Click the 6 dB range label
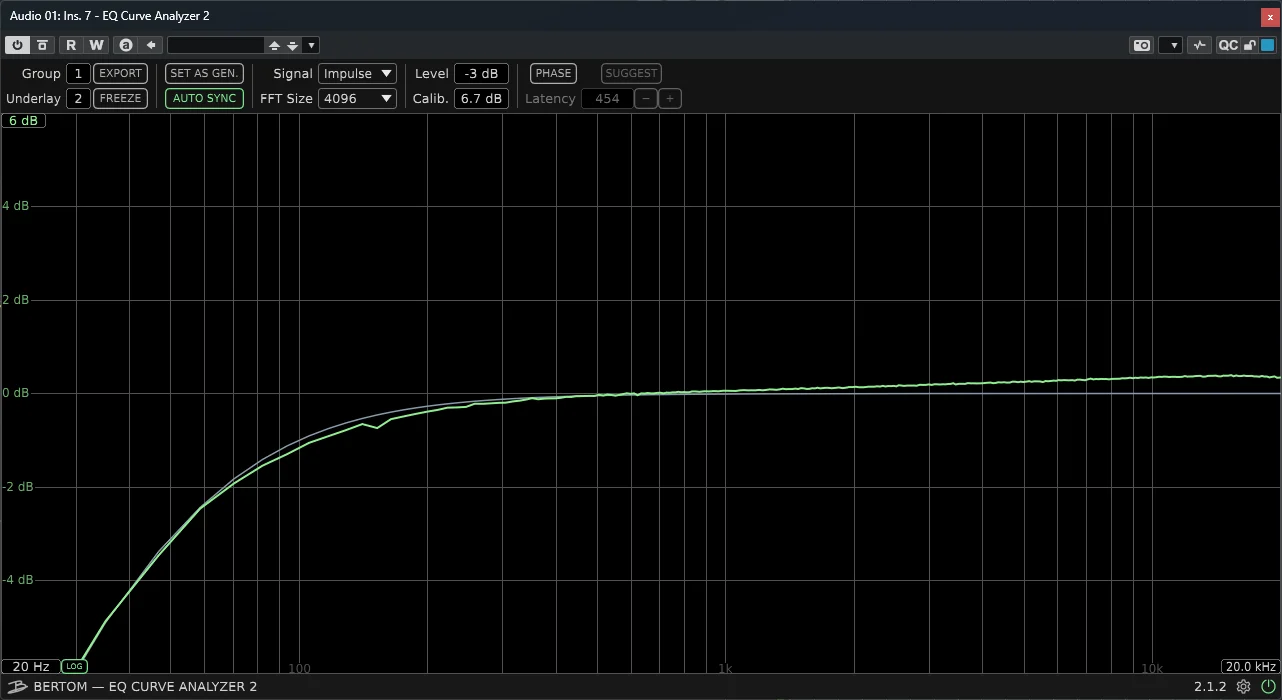1282x700 pixels. point(24,120)
